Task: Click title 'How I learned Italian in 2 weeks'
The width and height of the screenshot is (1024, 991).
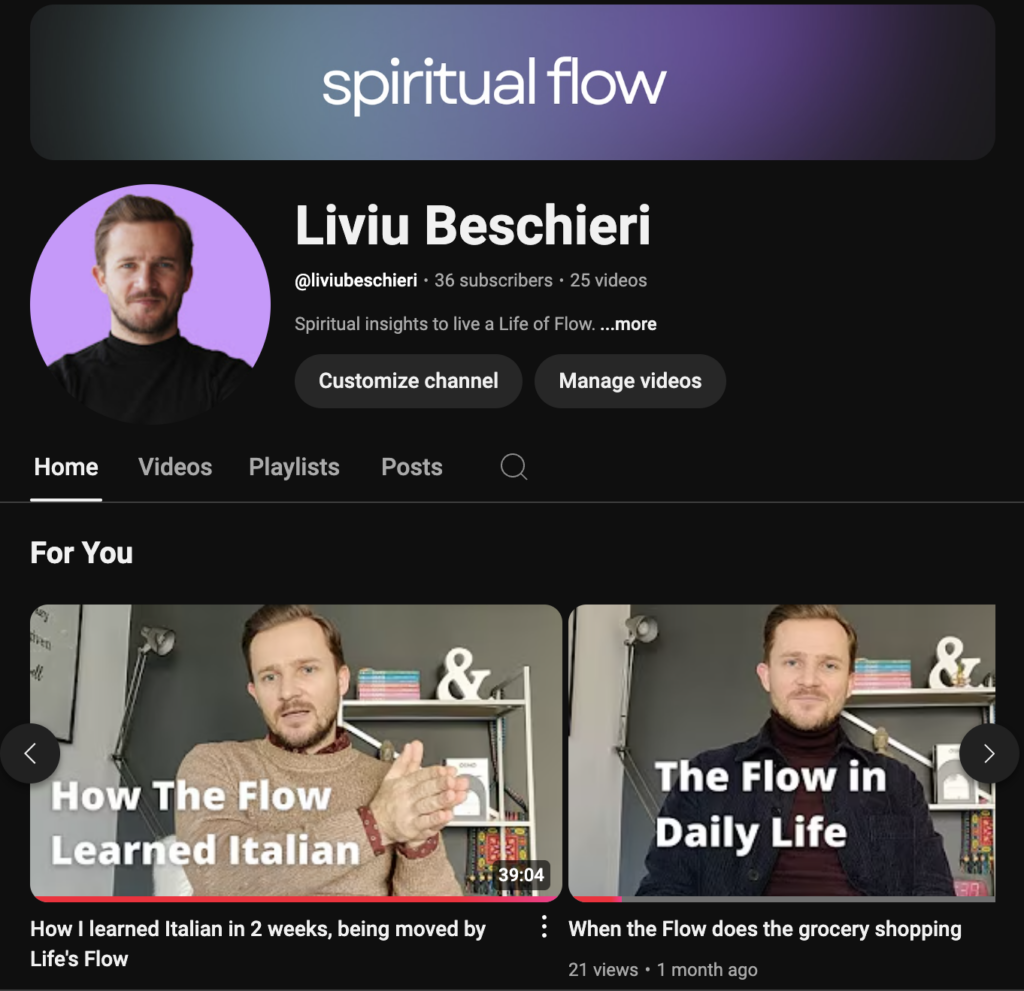Action: (x=258, y=944)
